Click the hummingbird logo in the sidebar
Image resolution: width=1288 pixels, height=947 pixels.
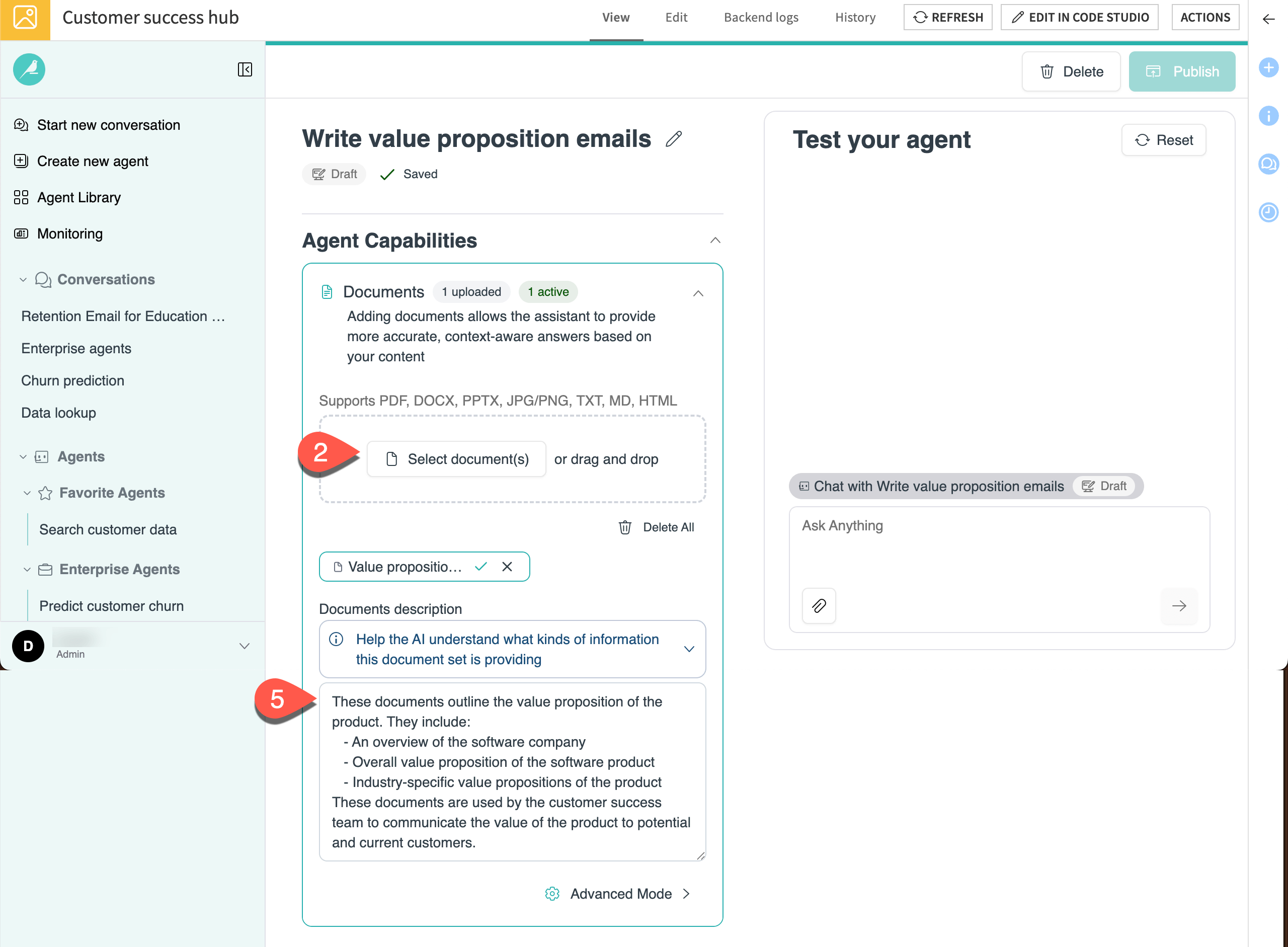(x=29, y=69)
